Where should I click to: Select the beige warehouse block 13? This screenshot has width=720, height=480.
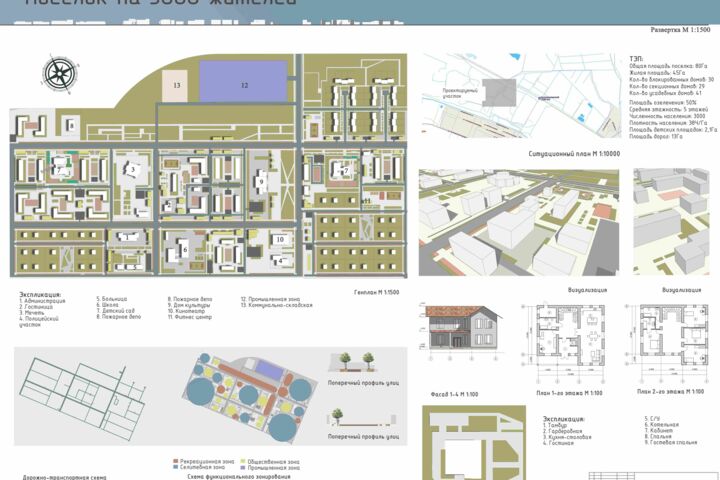click(175, 86)
